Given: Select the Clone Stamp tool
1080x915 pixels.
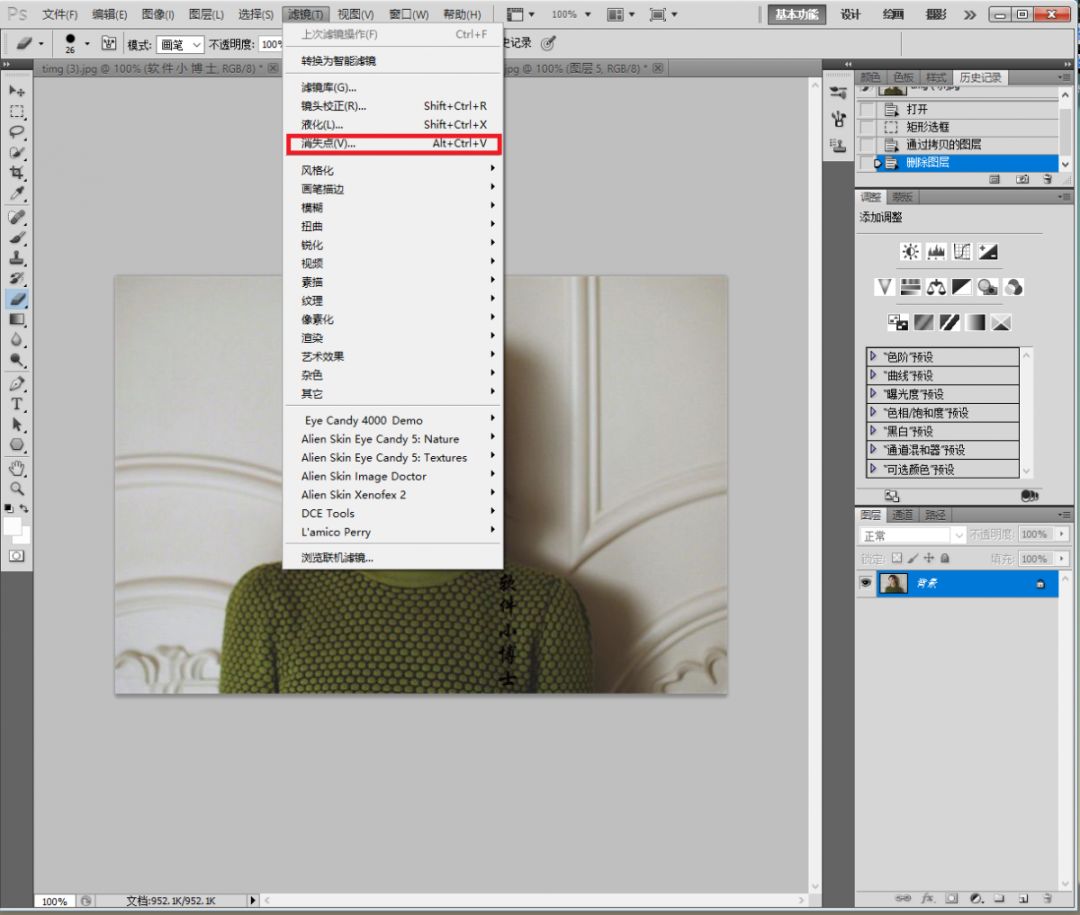Looking at the screenshot, I should (x=17, y=258).
